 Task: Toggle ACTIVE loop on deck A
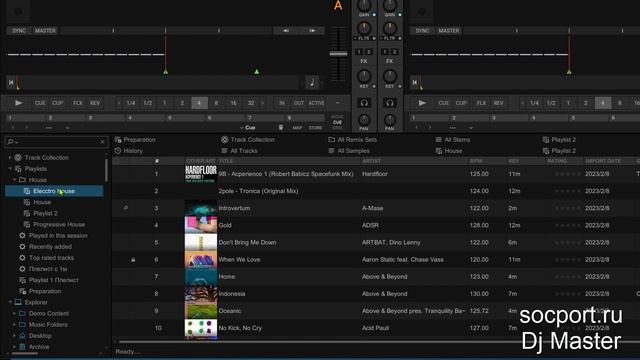point(316,103)
